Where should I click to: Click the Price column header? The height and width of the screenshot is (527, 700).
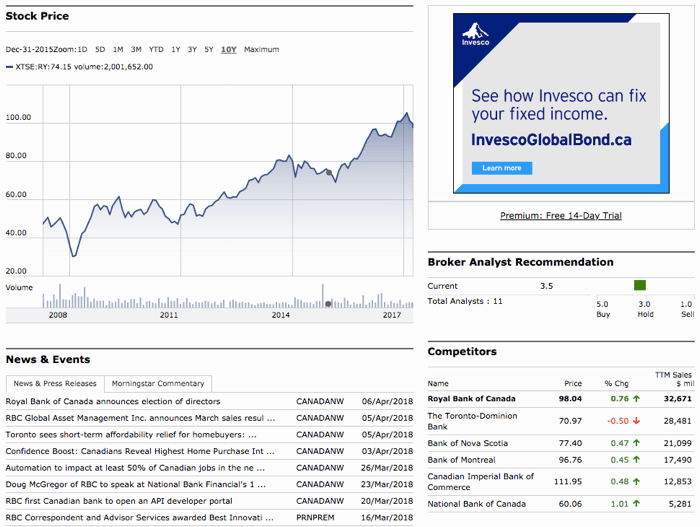click(573, 383)
